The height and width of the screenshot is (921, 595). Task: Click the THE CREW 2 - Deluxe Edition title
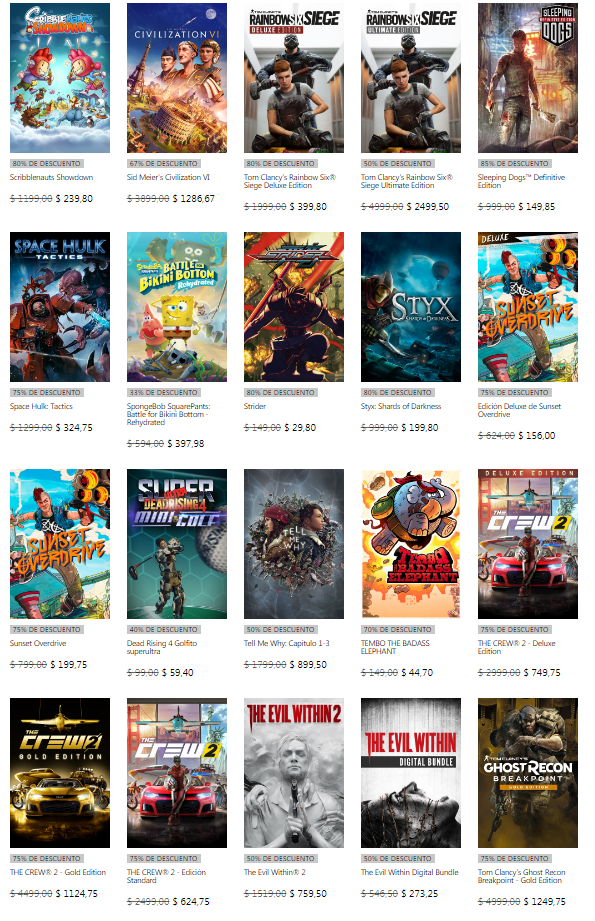point(516,647)
